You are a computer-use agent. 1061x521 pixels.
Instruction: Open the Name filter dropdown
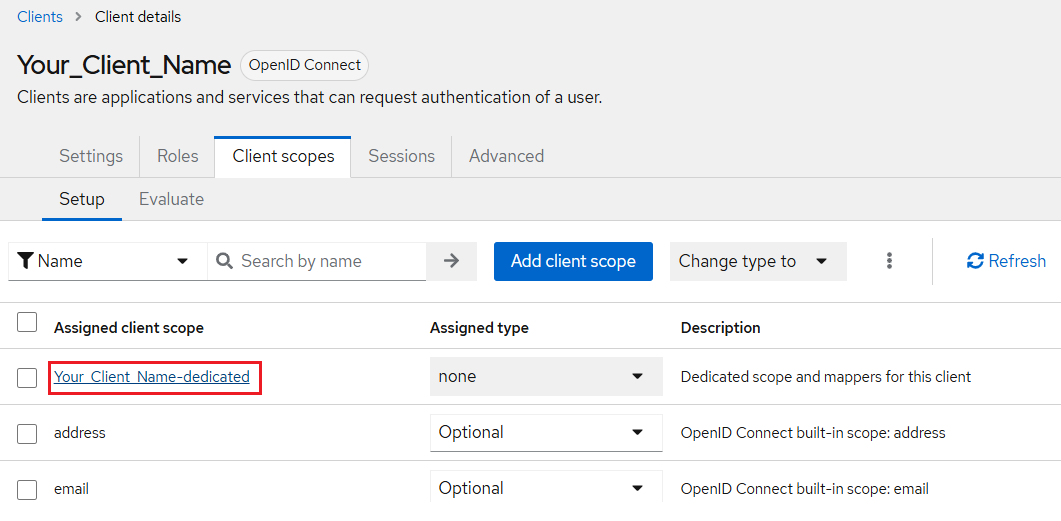coord(106,261)
